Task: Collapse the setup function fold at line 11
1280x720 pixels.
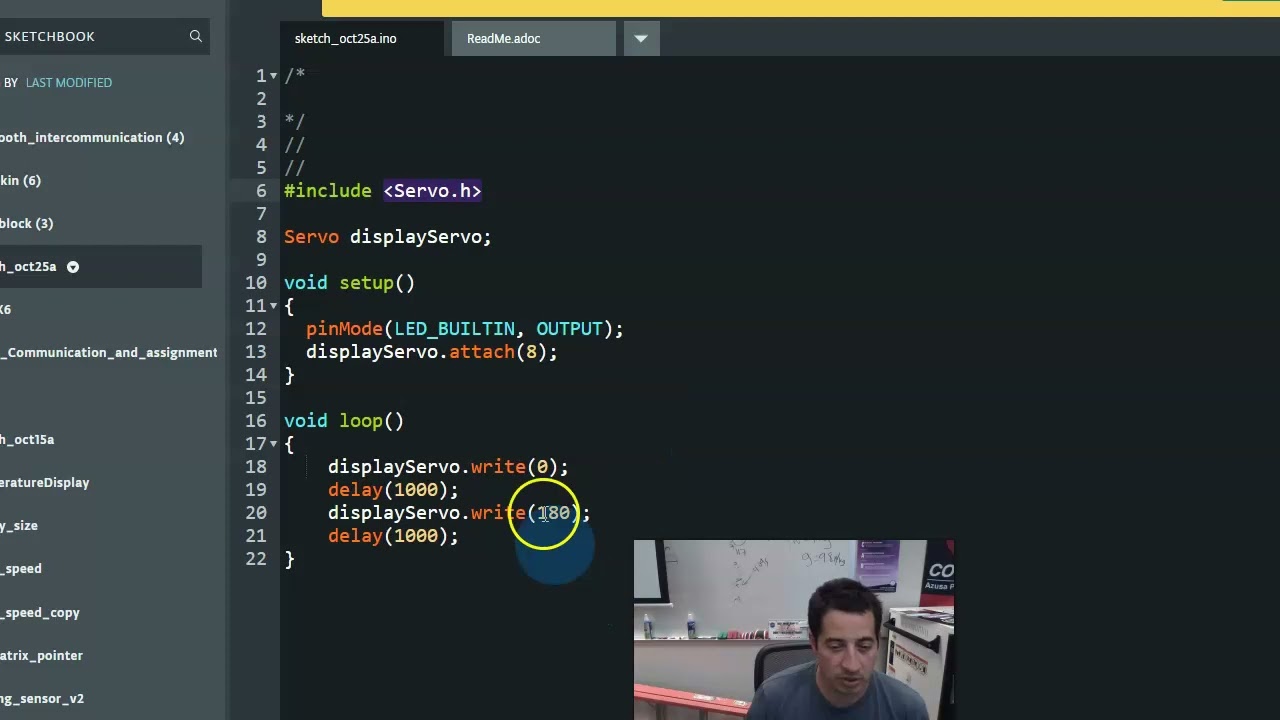Action: click(x=273, y=306)
